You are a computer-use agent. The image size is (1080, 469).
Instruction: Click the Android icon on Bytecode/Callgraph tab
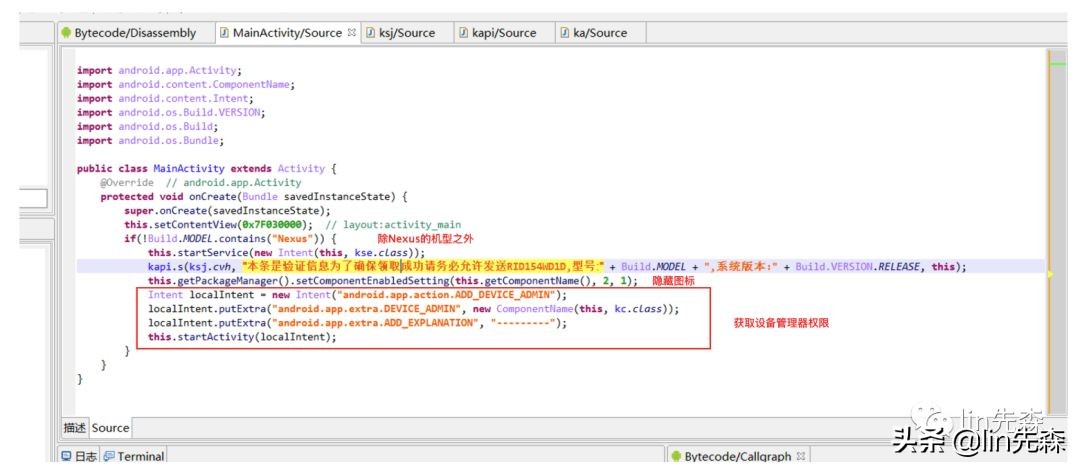tap(676, 457)
